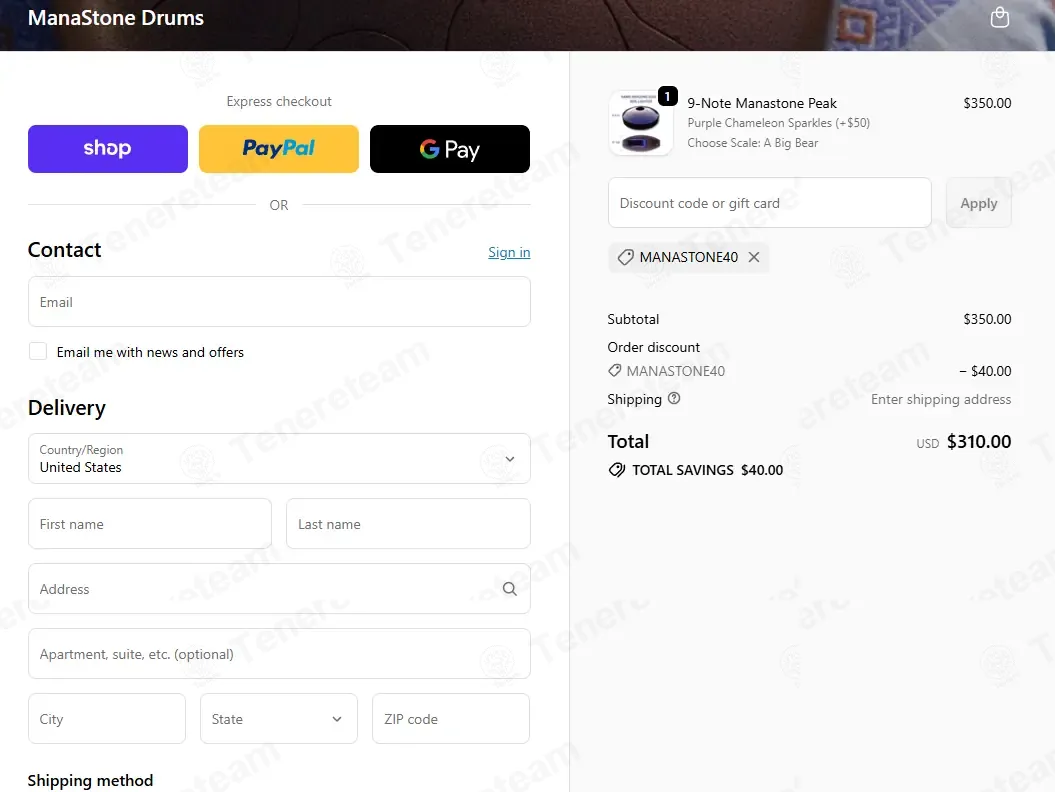
Task: Click the Apply discount button
Action: 978,203
